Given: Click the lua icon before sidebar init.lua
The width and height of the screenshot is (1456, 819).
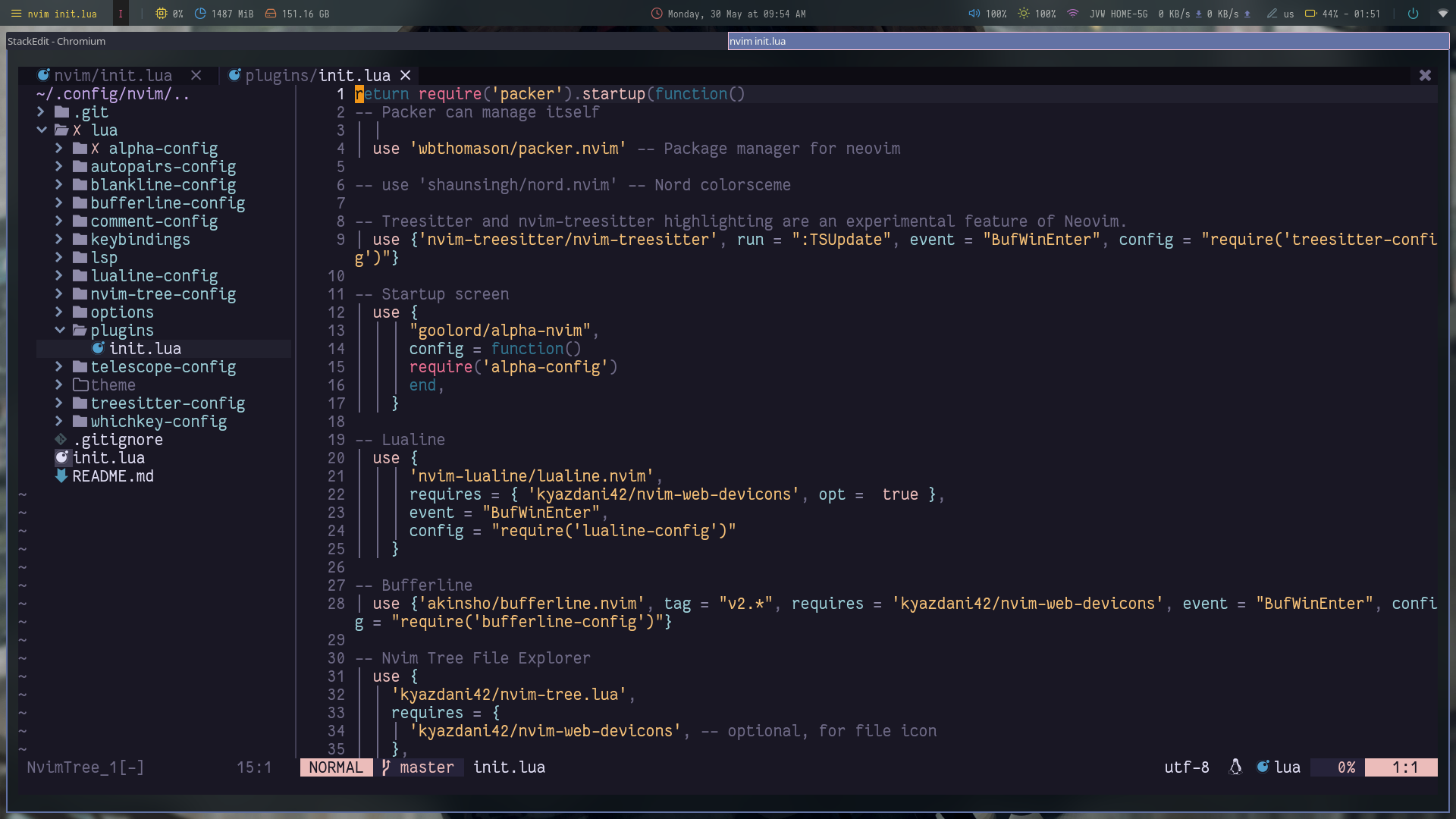Looking at the screenshot, I should click(61, 457).
